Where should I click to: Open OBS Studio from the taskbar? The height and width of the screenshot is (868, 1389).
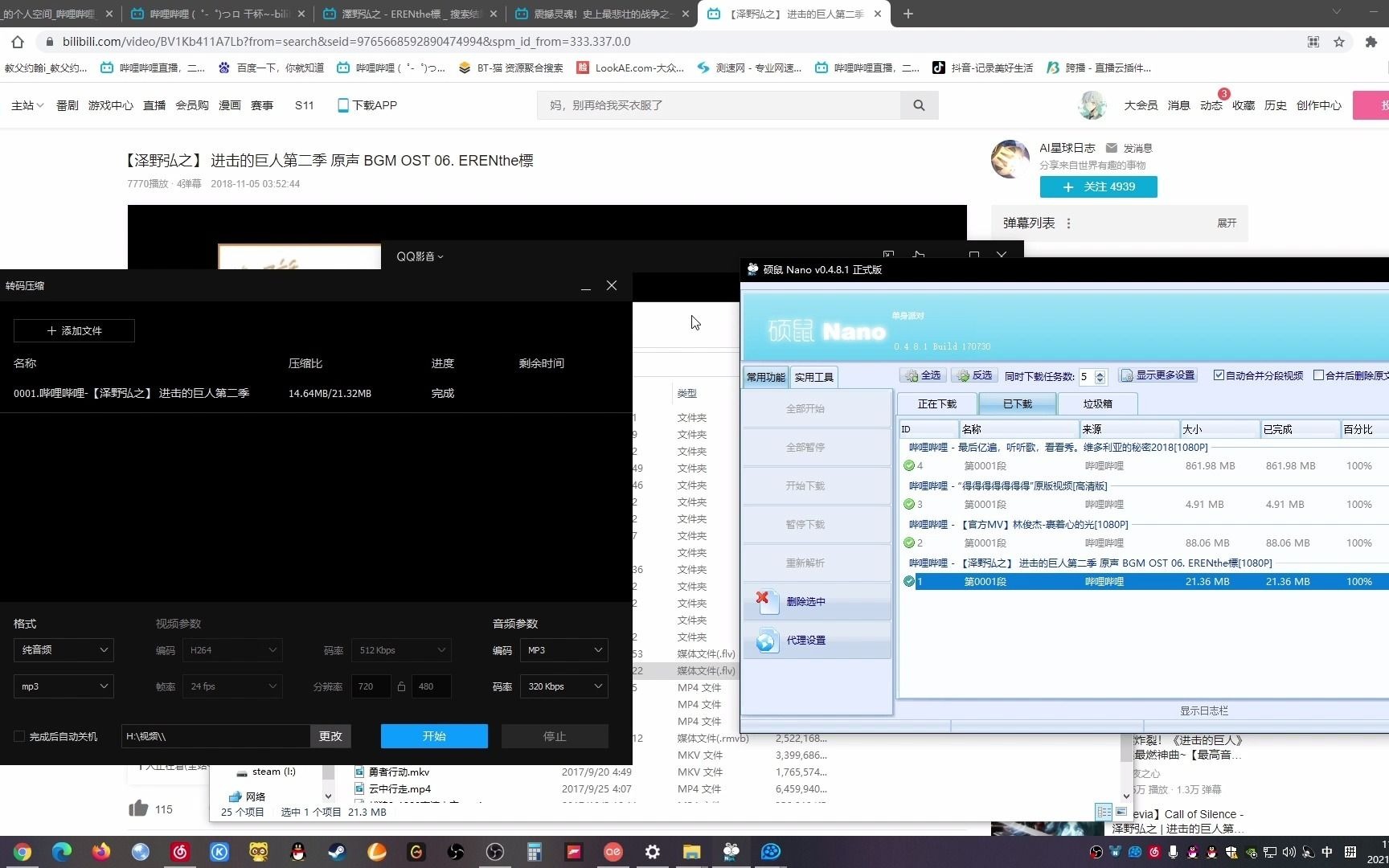point(495,852)
